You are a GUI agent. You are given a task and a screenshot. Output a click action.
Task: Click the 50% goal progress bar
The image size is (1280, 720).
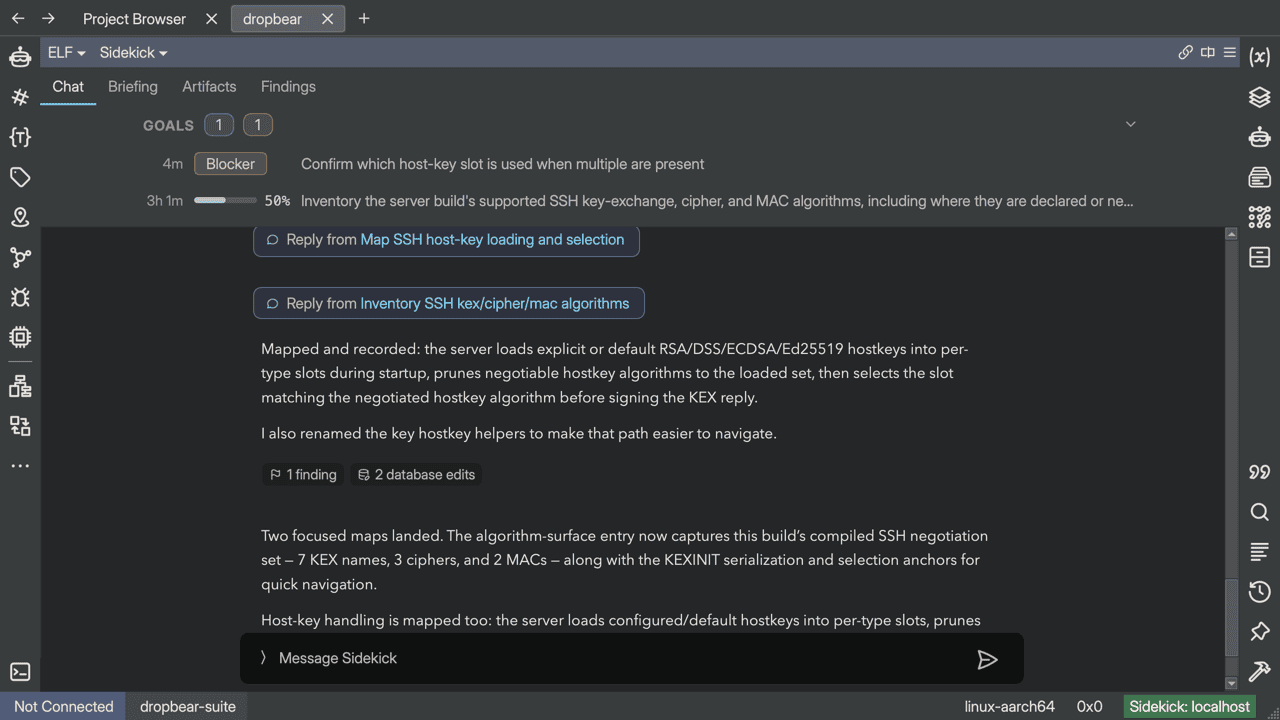(224, 201)
